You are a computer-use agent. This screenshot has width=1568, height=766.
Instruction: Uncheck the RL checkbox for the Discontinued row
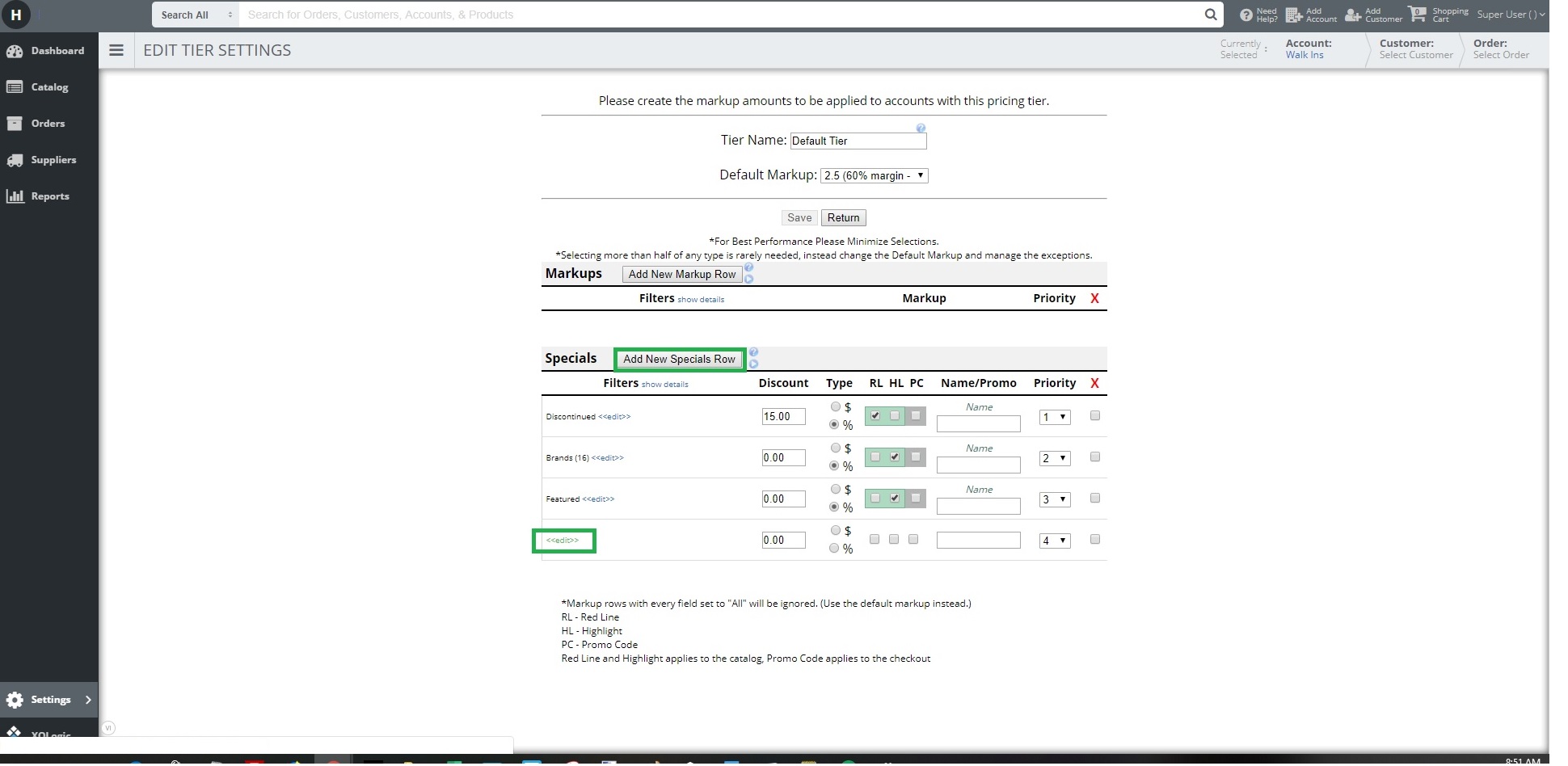875,416
